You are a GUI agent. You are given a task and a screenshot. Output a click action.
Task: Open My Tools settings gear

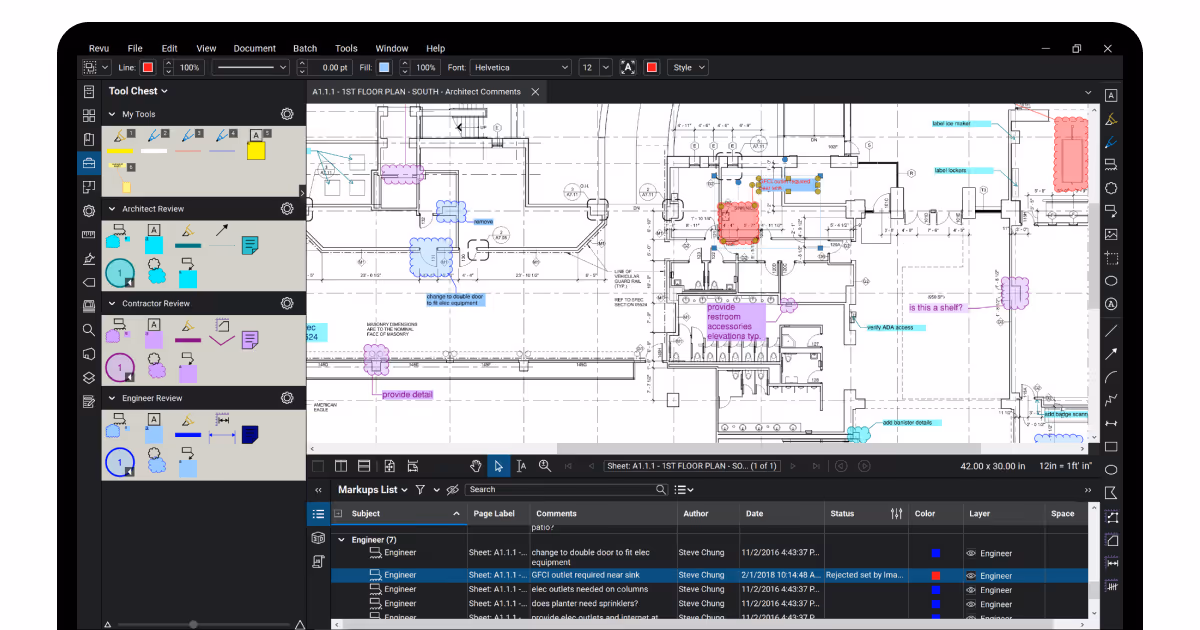[x=287, y=114]
